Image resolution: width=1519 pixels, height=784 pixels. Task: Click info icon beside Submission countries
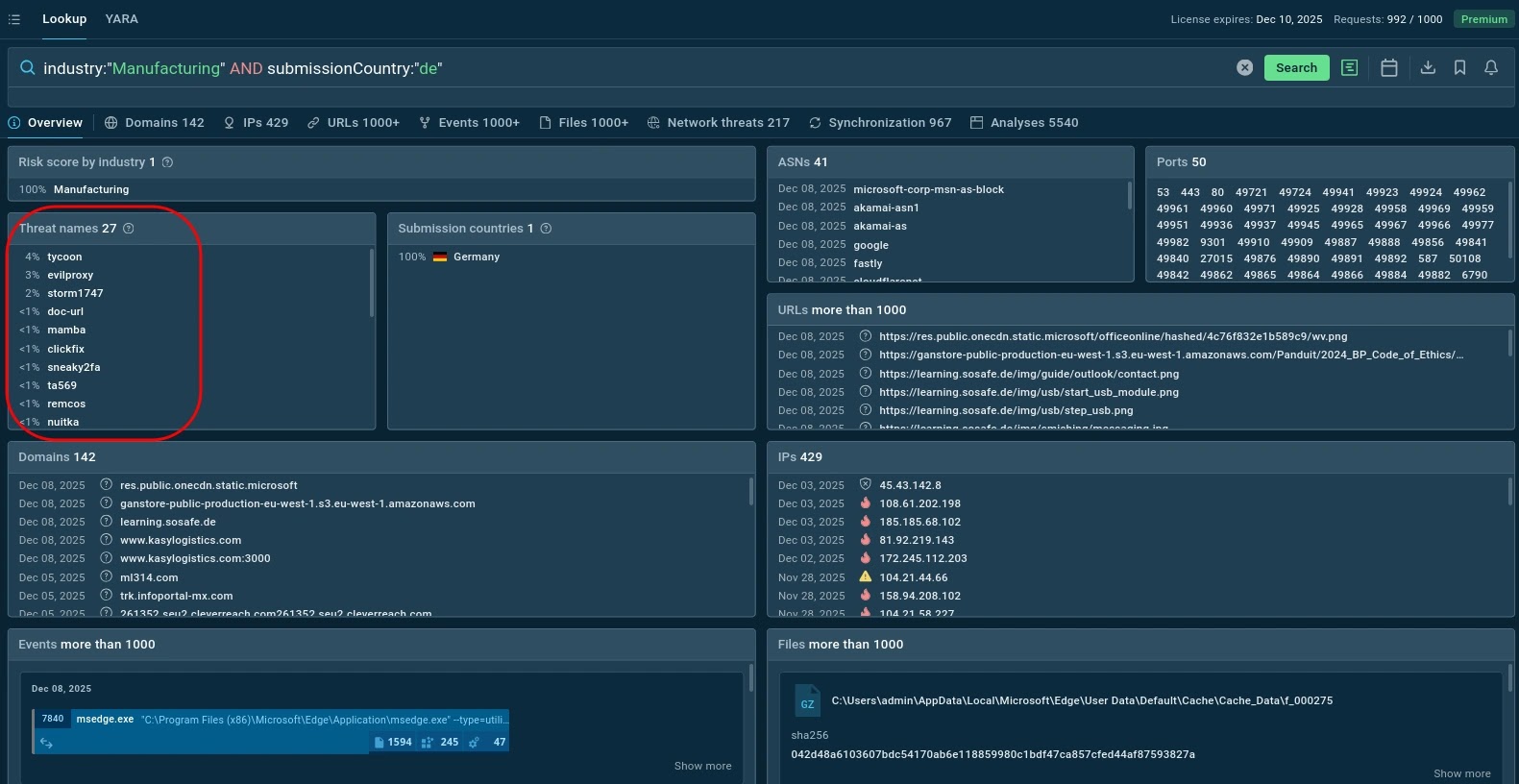[546, 229]
